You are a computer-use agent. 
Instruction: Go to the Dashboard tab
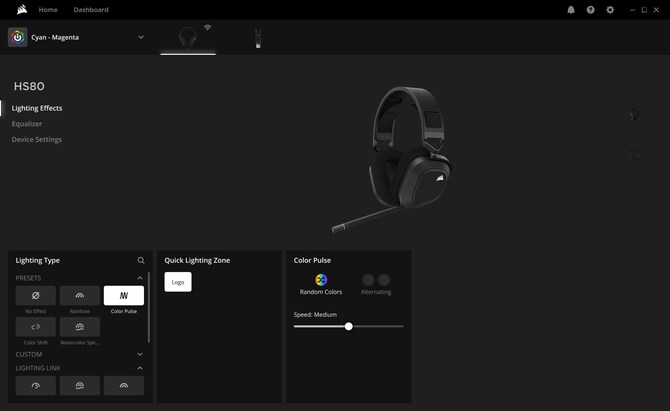(x=91, y=9)
